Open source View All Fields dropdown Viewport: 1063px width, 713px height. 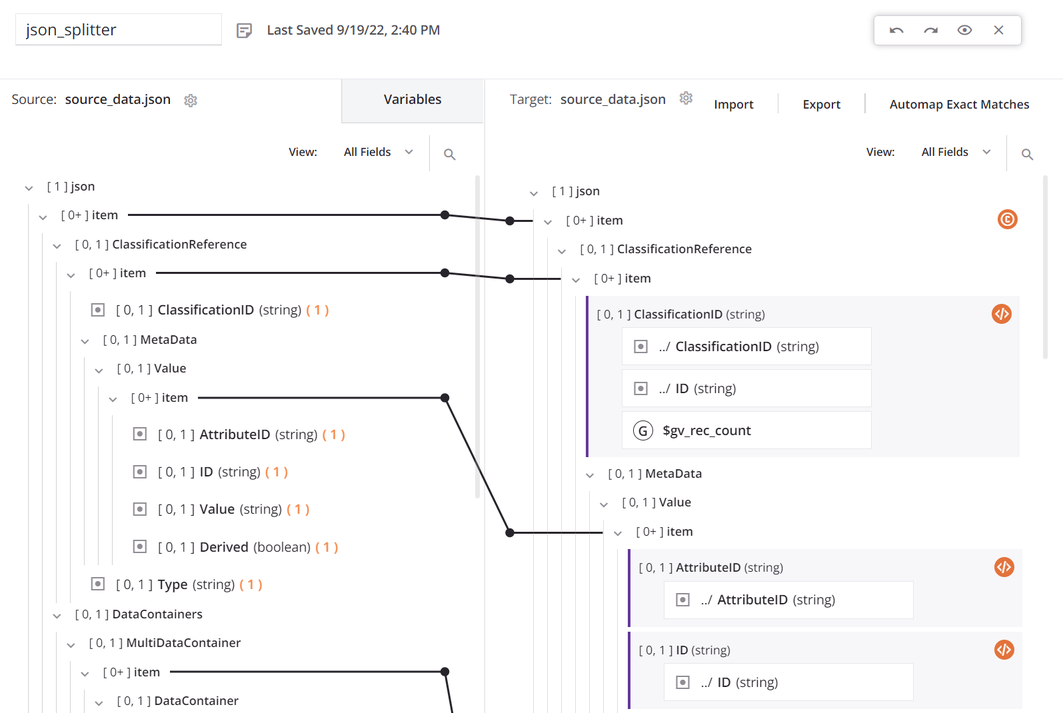pyautogui.click(x=378, y=152)
